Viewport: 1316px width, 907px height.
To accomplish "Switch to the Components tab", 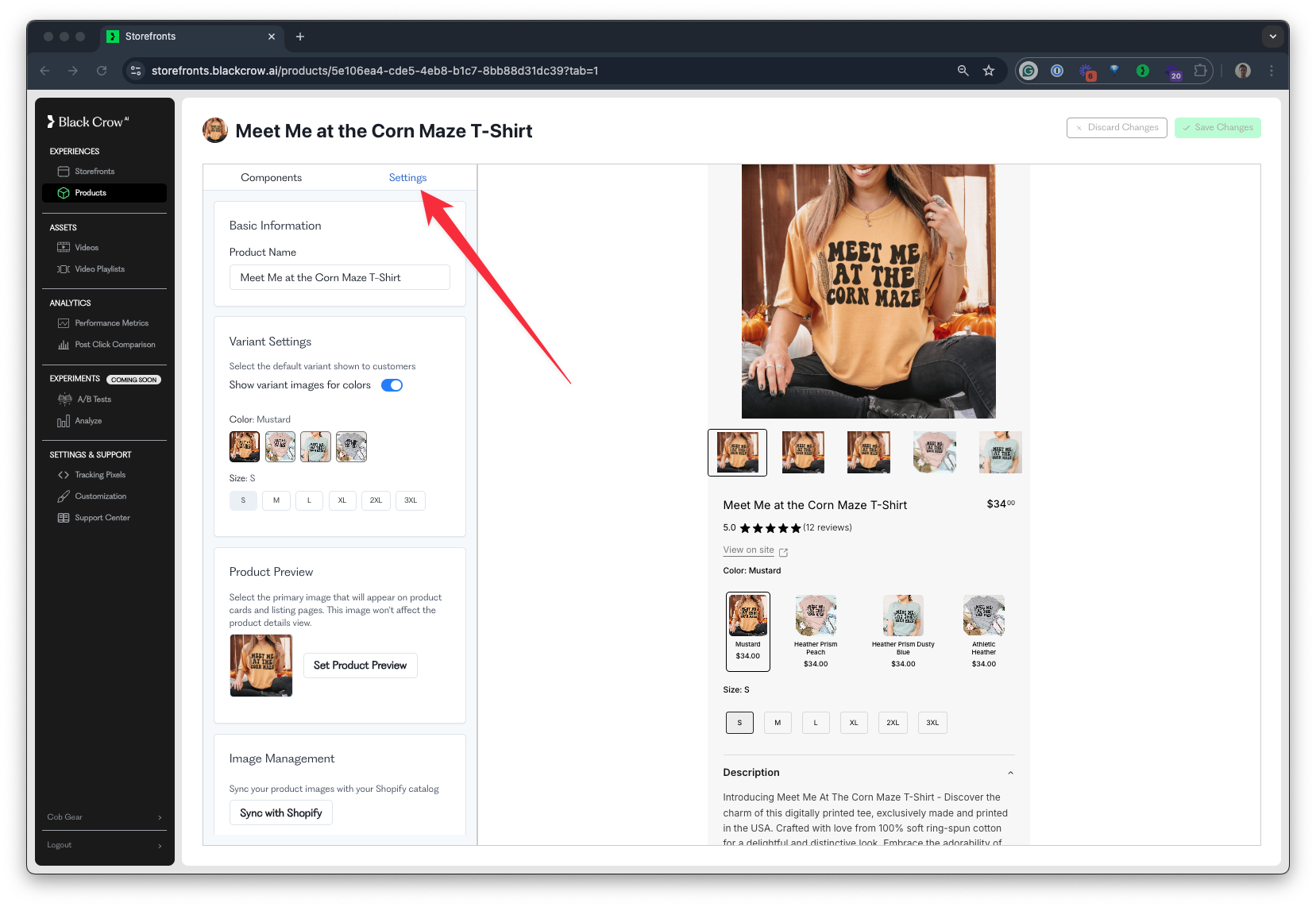I will tap(271, 178).
